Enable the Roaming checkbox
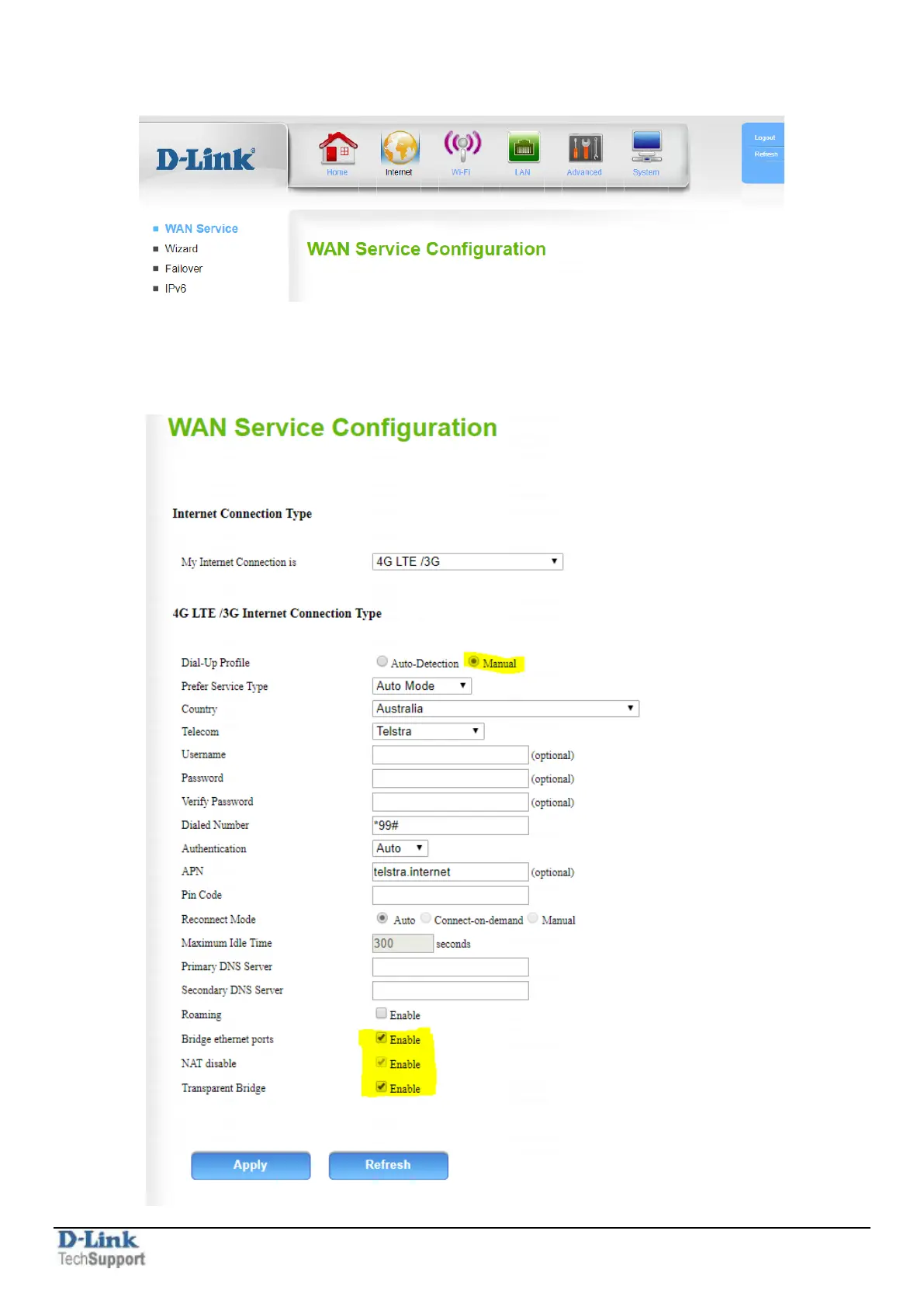This screenshot has width=924, height=1307. tap(381, 1013)
